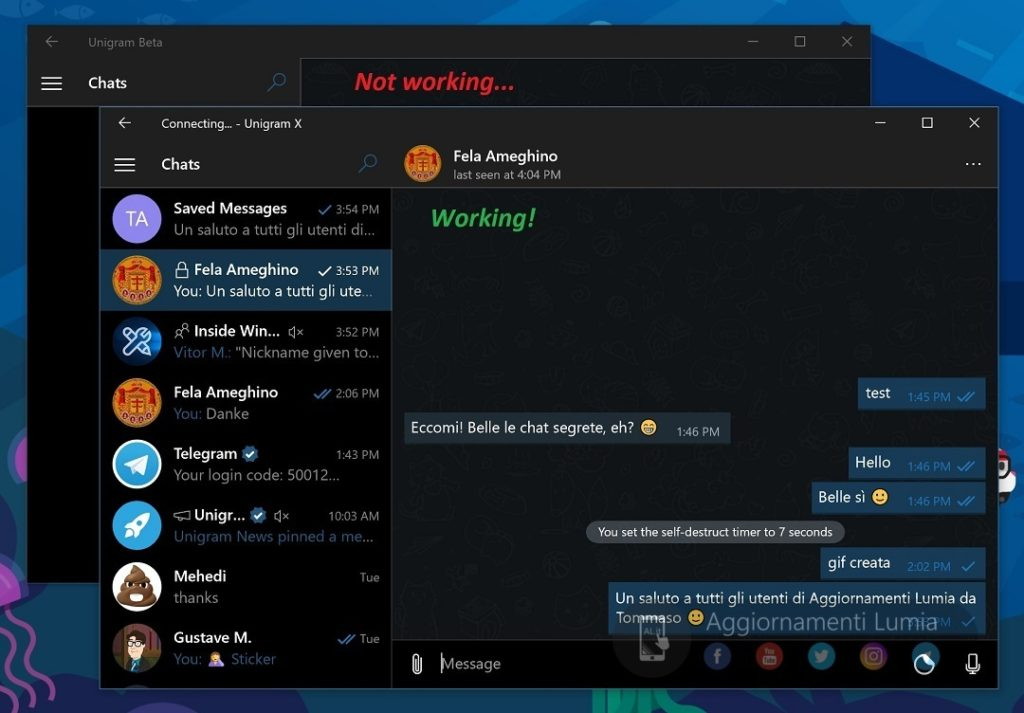Open Saved Messages via the TA avatar

[137, 219]
